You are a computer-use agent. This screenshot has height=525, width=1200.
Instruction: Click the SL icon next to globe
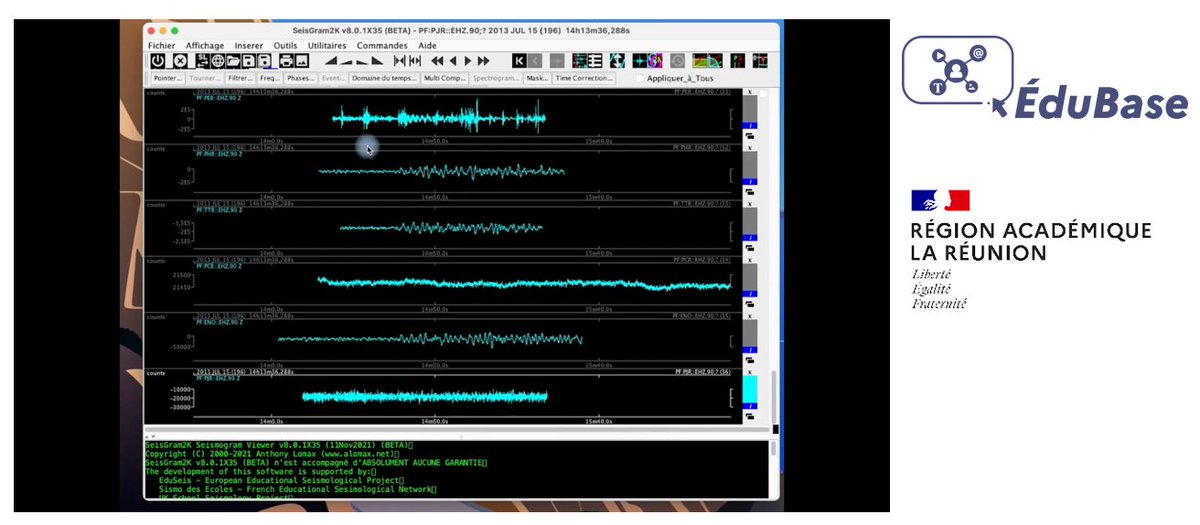point(202,61)
